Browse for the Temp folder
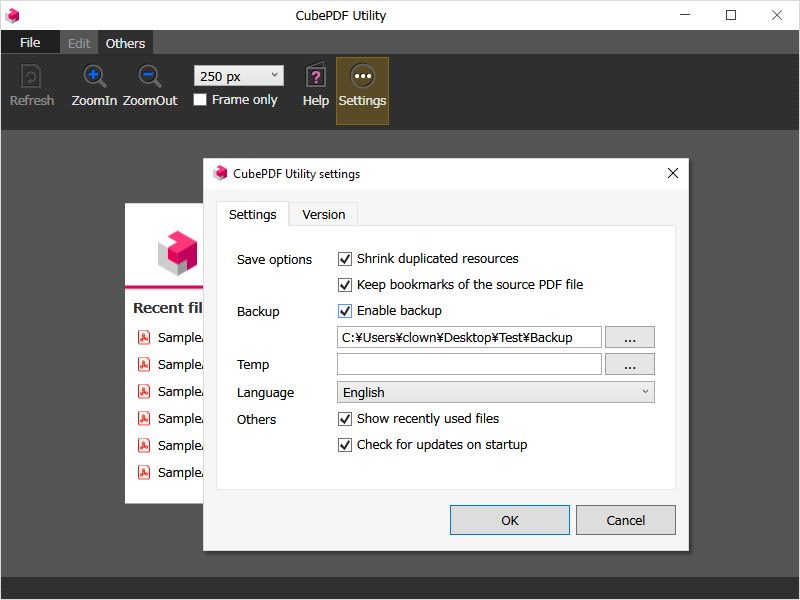 coord(630,364)
